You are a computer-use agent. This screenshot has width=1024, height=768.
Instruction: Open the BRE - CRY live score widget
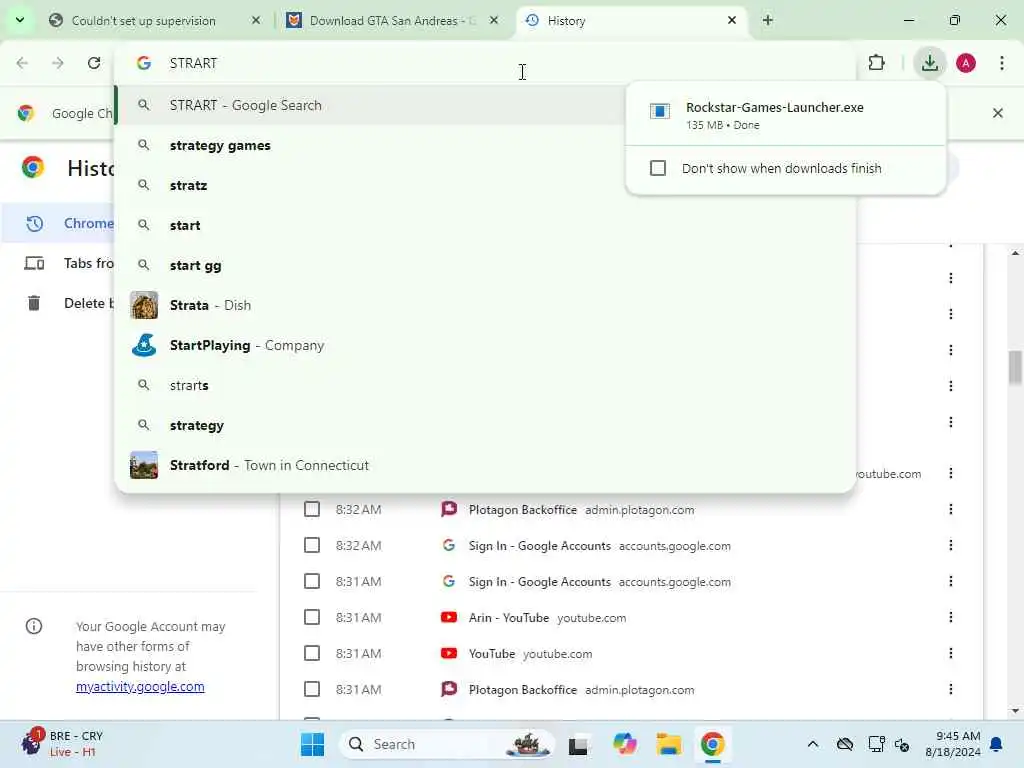tap(62, 744)
